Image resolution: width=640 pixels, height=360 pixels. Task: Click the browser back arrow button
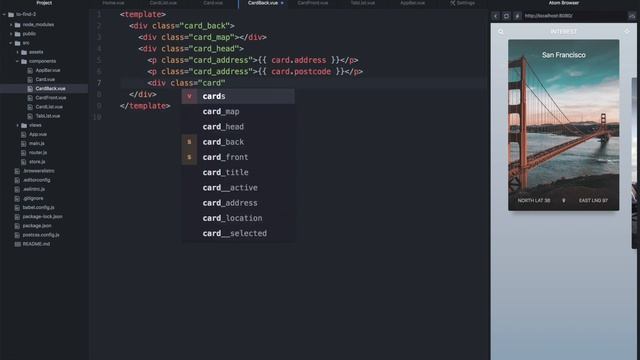click(495, 16)
